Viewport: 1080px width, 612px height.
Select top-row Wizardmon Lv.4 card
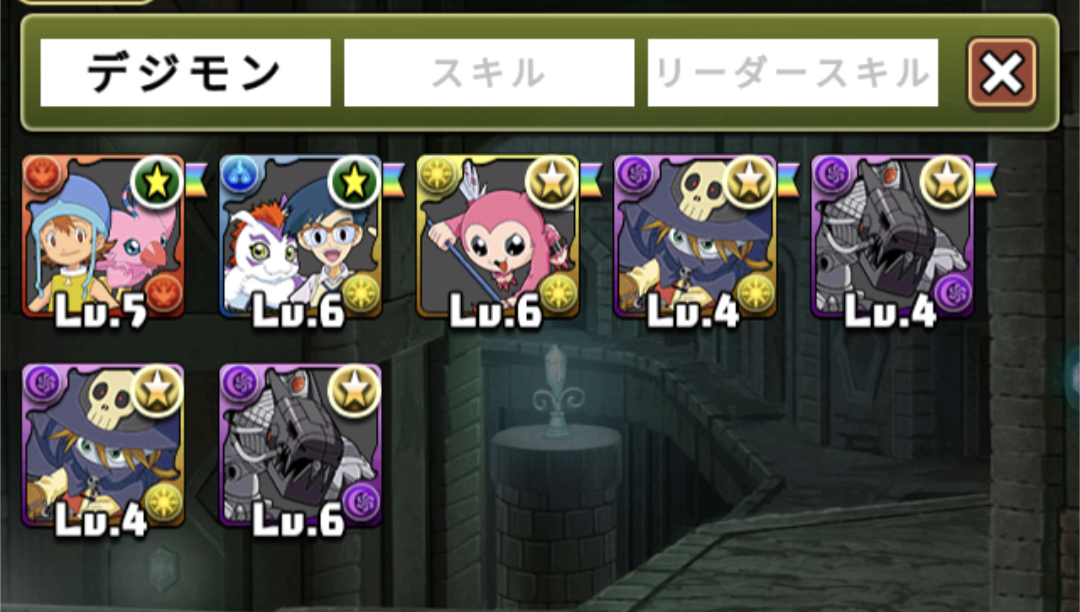[x=696, y=237]
